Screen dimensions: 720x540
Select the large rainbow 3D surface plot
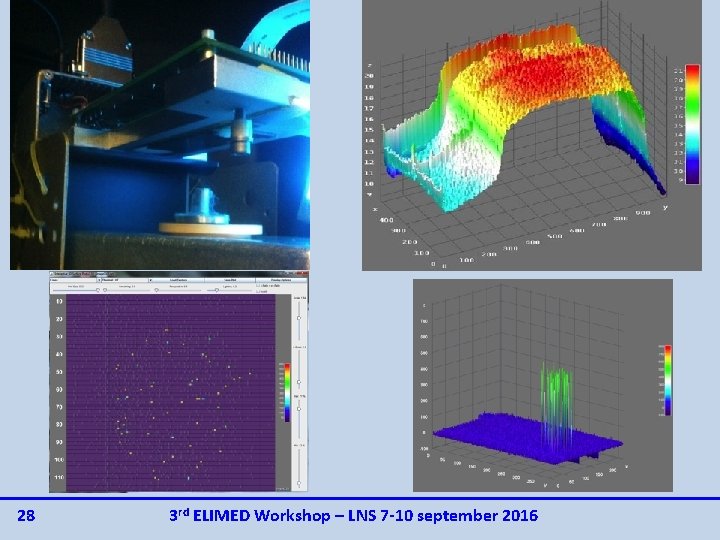tap(532, 135)
